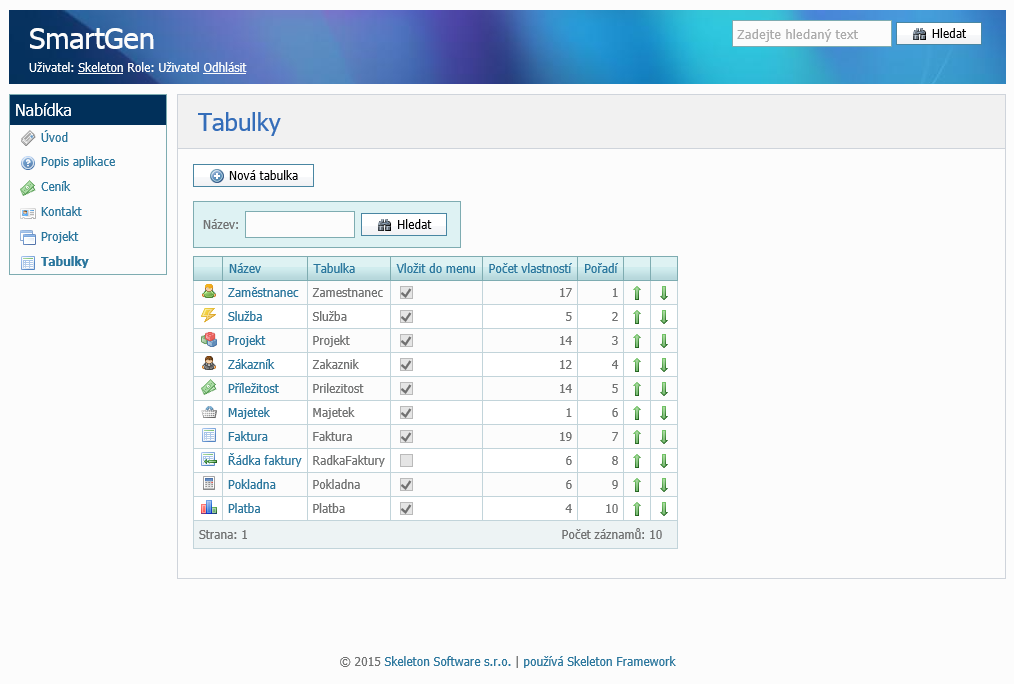Toggle menu checkbox for Řádka faktury
1014x684 pixels.
point(406,461)
